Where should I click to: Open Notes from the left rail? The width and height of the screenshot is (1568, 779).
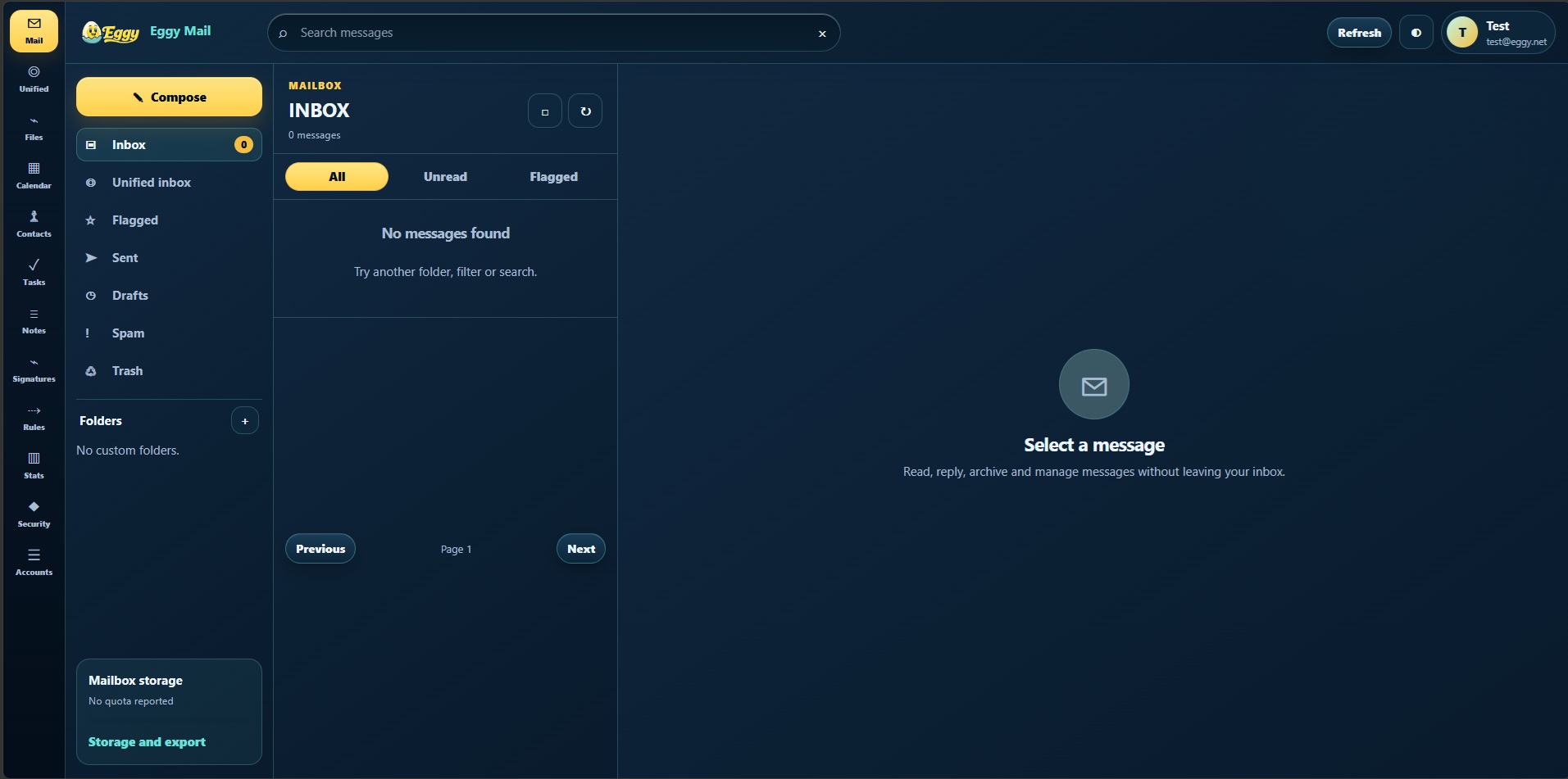(x=34, y=321)
